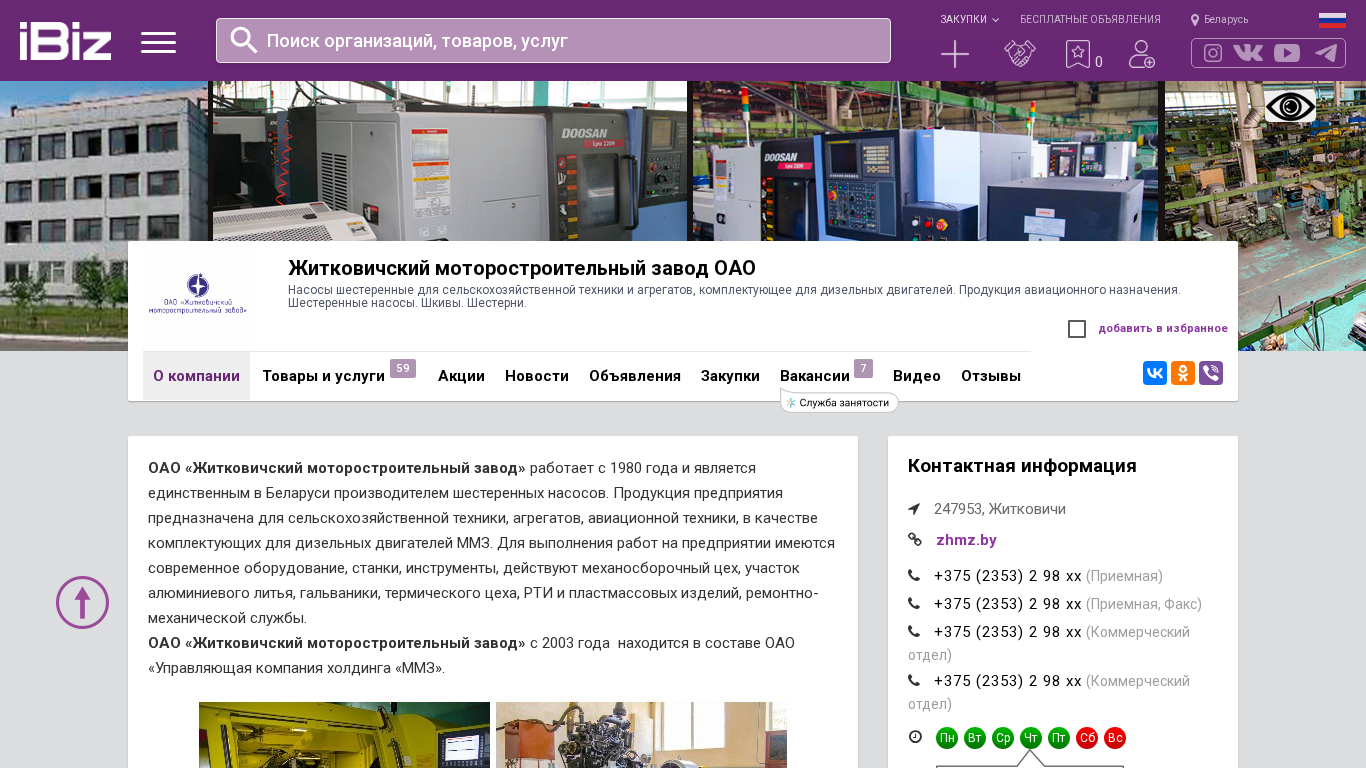
Task: Open the handshake partners icon
Action: coord(1020,54)
